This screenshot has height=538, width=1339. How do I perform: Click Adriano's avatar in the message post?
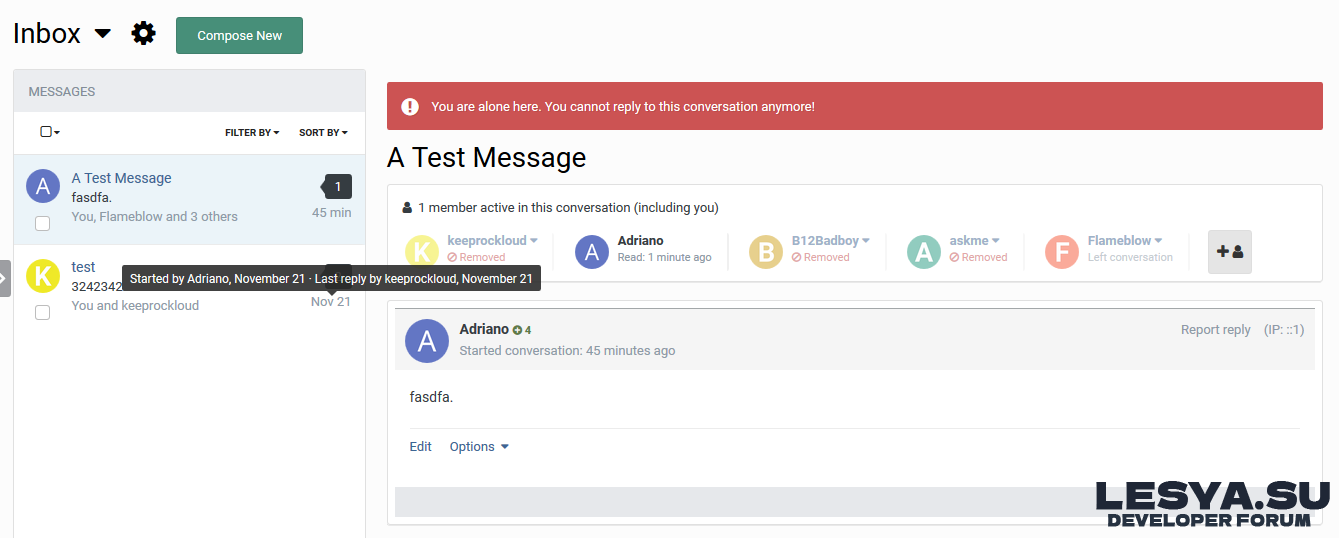click(427, 341)
